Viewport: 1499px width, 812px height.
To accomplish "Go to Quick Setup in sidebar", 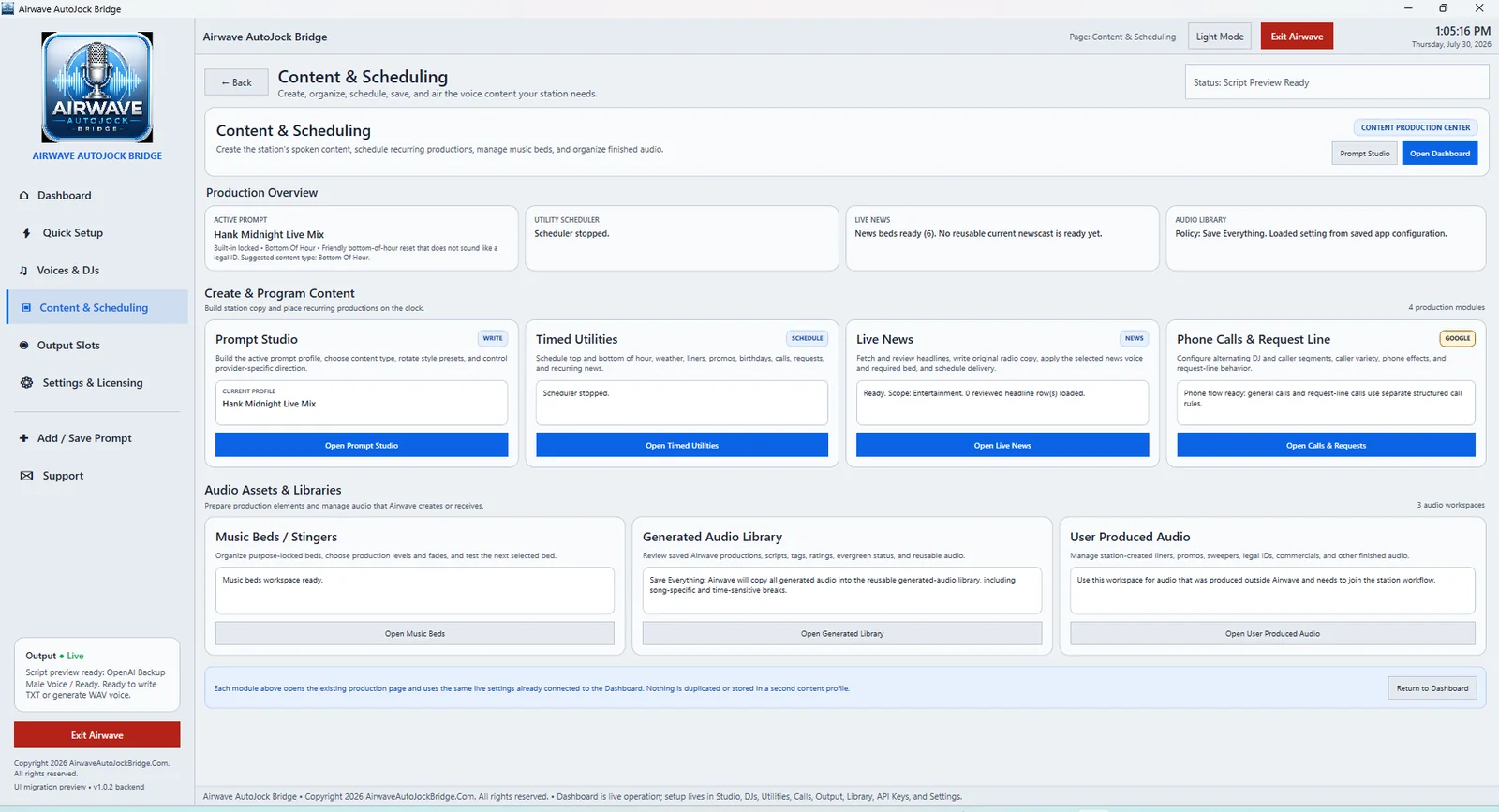I will [x=97, y=233].
